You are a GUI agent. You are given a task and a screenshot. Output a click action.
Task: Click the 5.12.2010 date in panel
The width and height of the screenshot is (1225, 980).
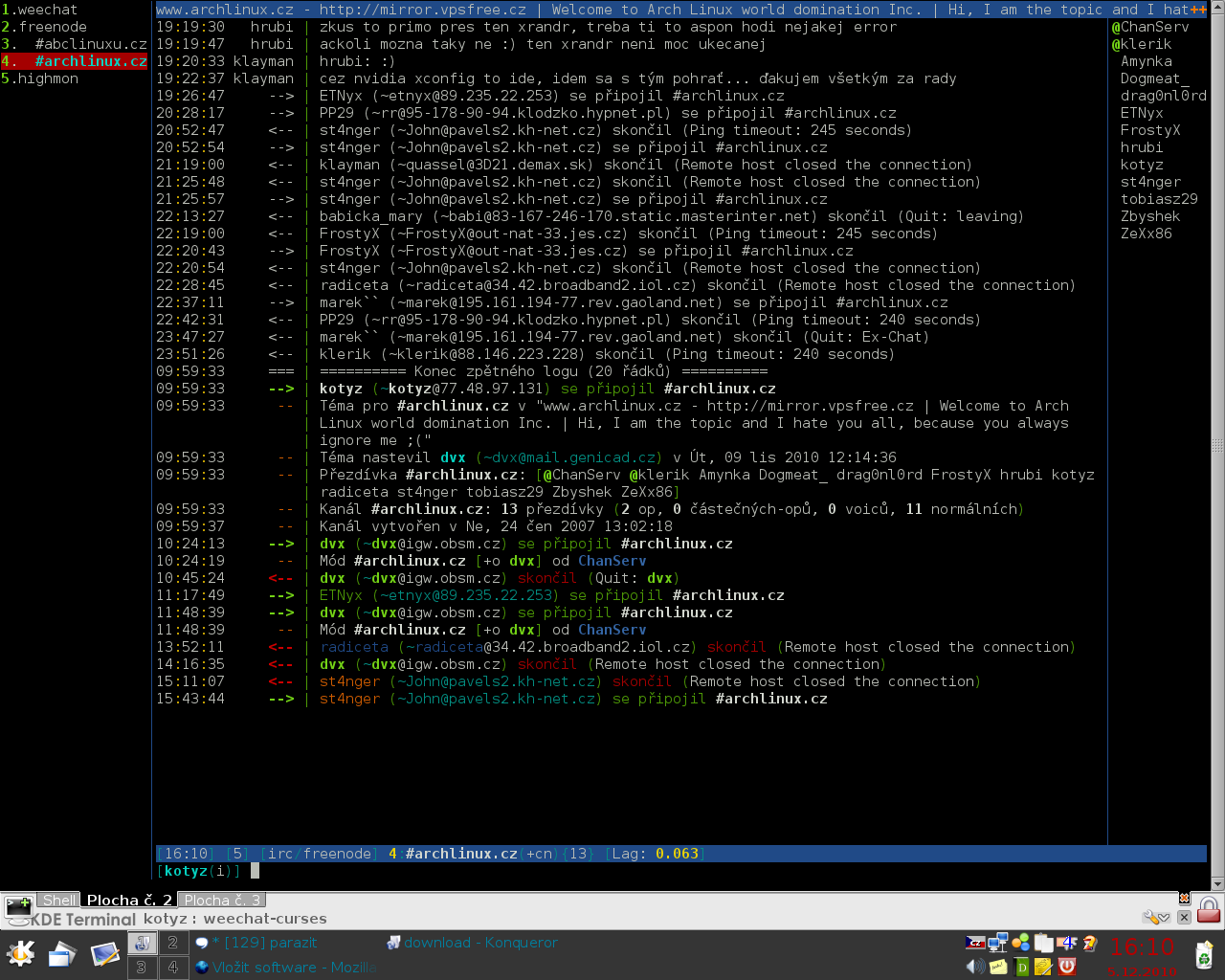(x=1142, y=971)
